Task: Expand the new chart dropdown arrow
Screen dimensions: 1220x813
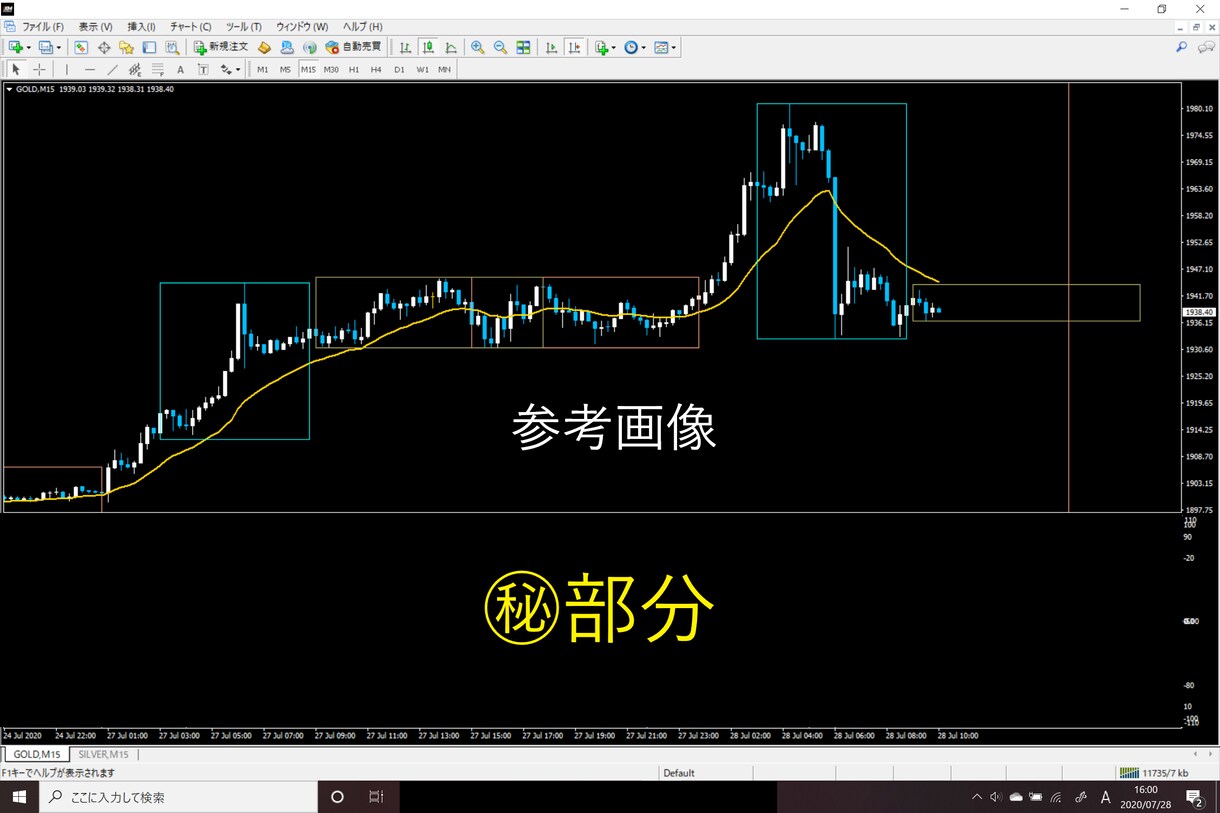Action: [28, 47]
